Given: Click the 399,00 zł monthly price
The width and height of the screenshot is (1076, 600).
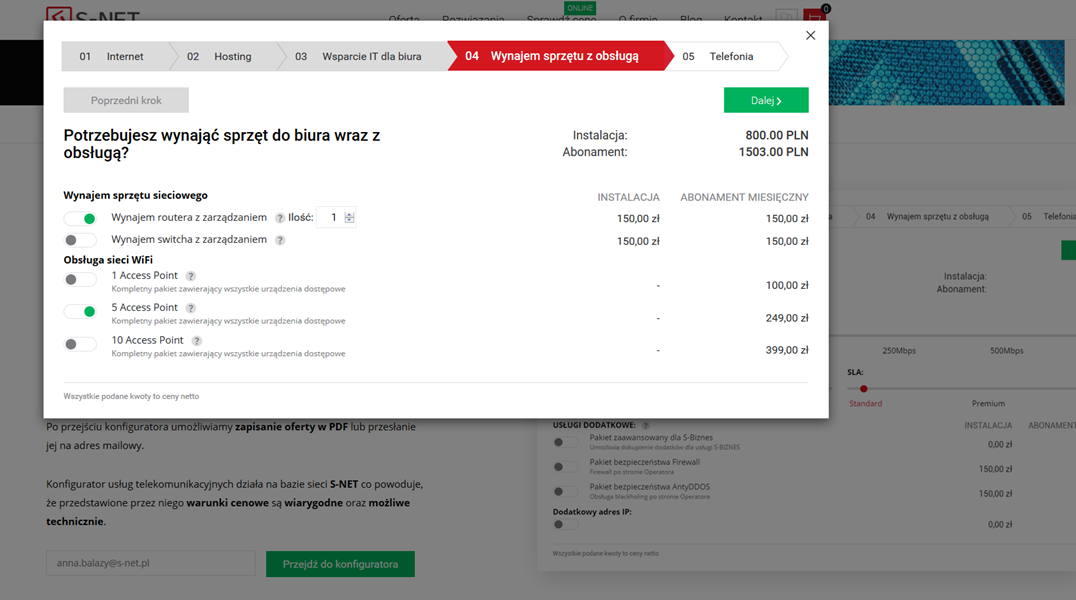Looking at the screenshot, I should pyautogui.click(x=787, y=350).
